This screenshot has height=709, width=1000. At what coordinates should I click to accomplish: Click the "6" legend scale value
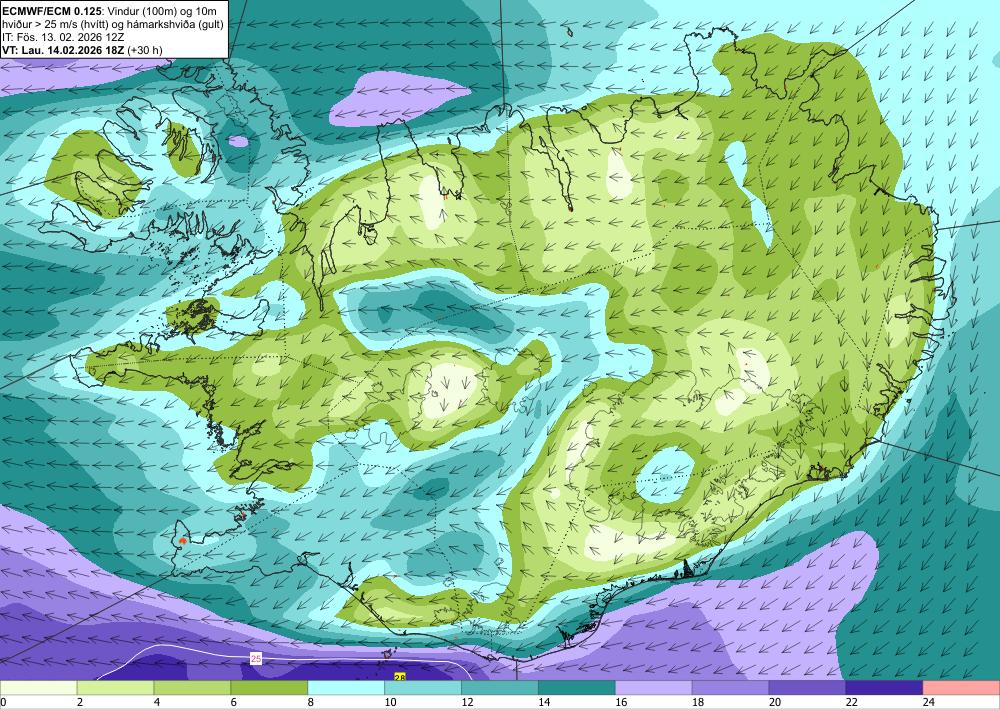(234, 702)
